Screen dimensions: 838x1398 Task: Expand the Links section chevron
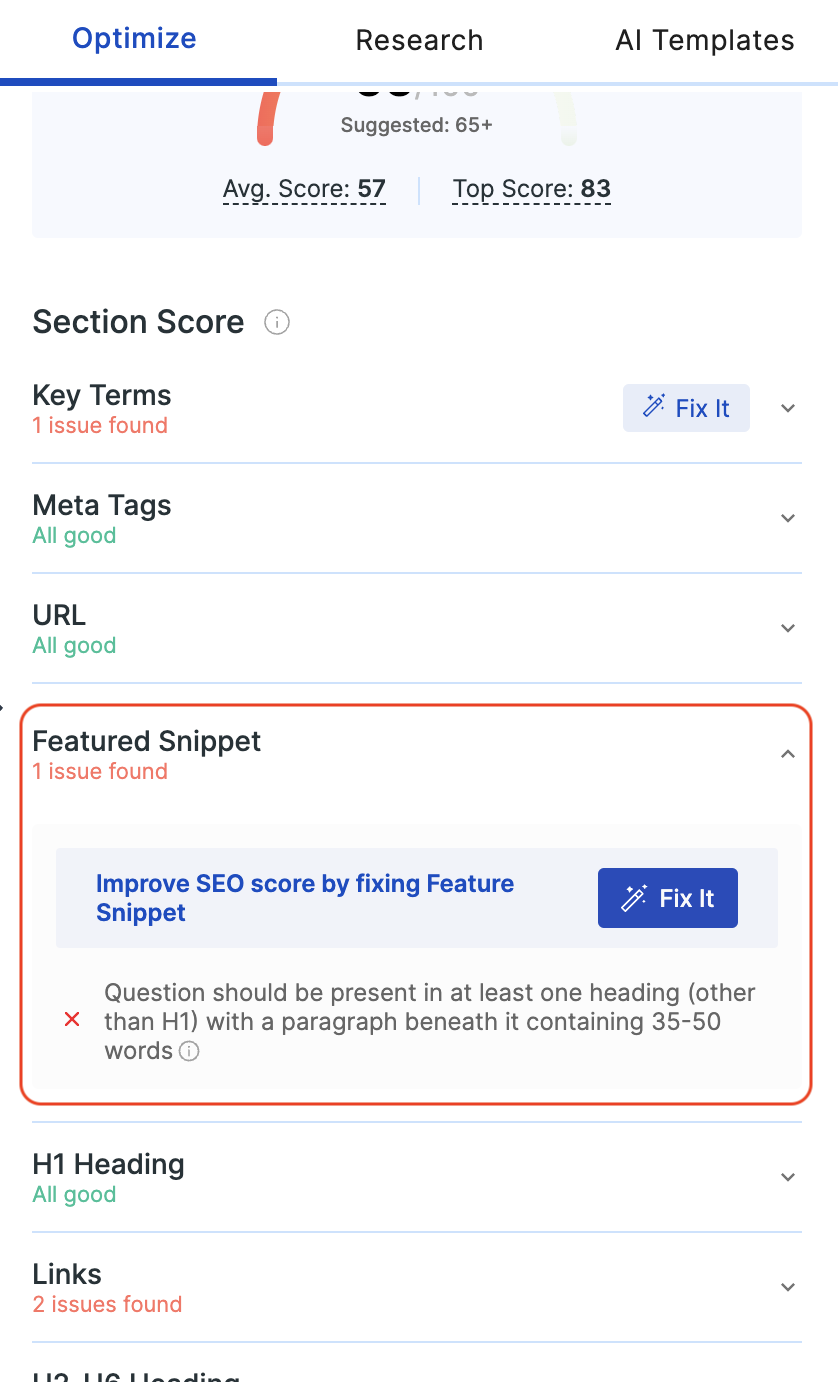(x=788, y=1287)
